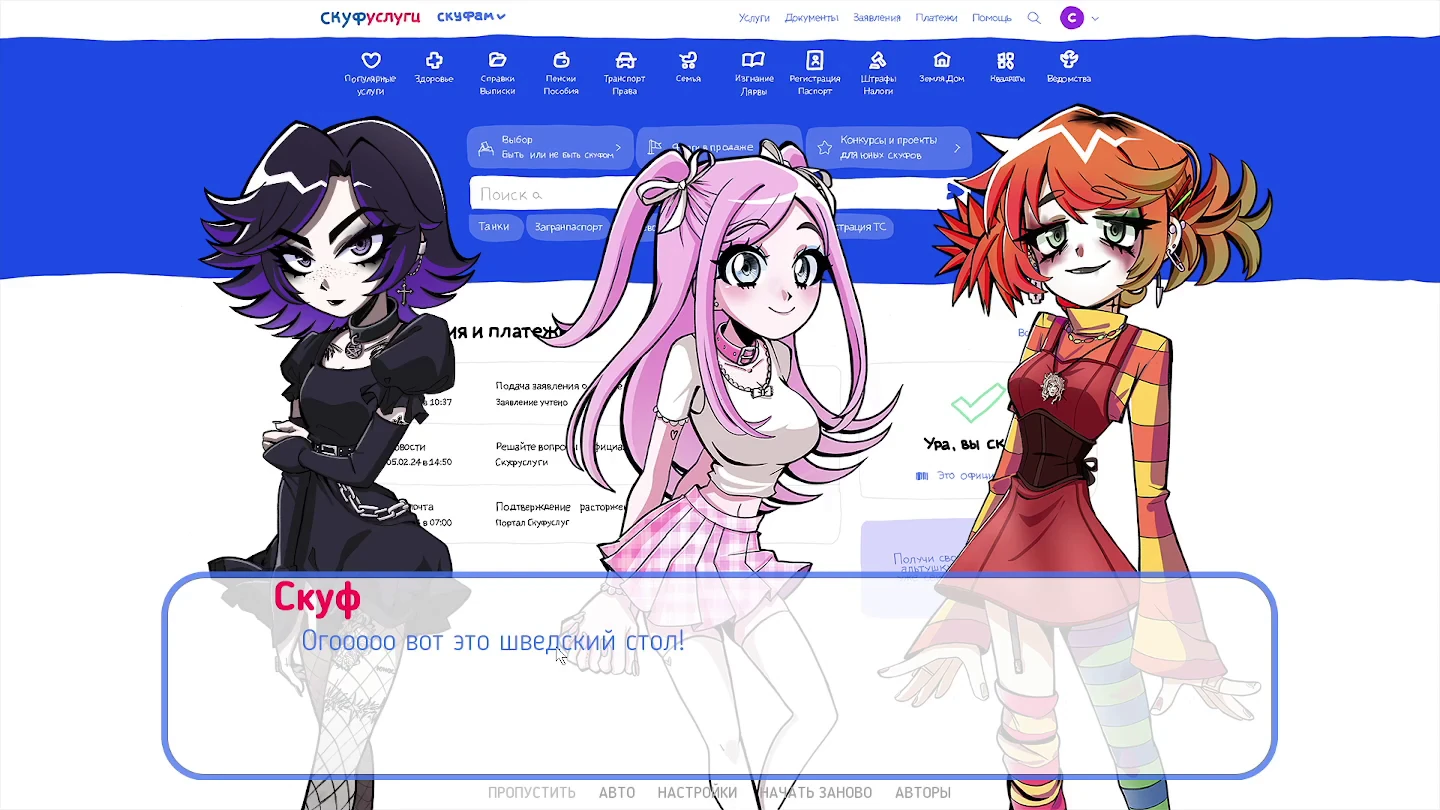Open the Здоровье cross icon
This screenshot has width=1440, height=810.
pos(434,60)
